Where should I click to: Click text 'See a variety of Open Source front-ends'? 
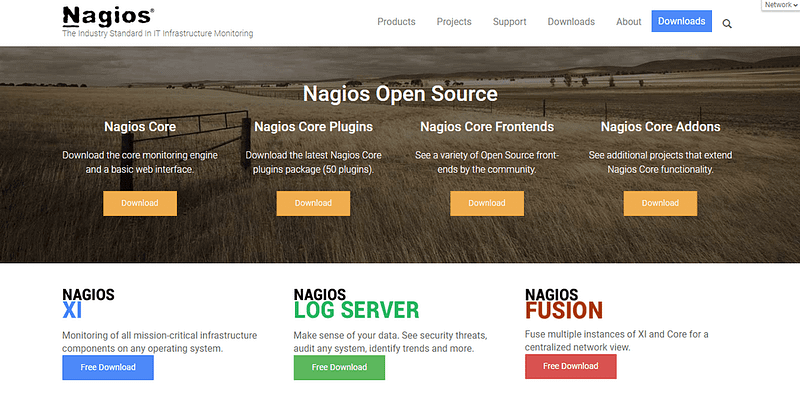pyautogui.click(x=487, y=162)
